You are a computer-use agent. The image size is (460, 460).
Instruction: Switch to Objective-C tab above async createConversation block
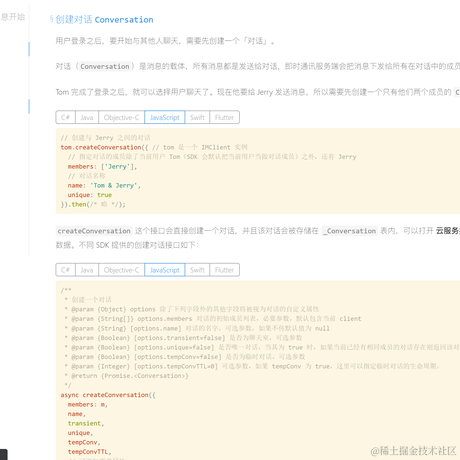click(121, 270)
